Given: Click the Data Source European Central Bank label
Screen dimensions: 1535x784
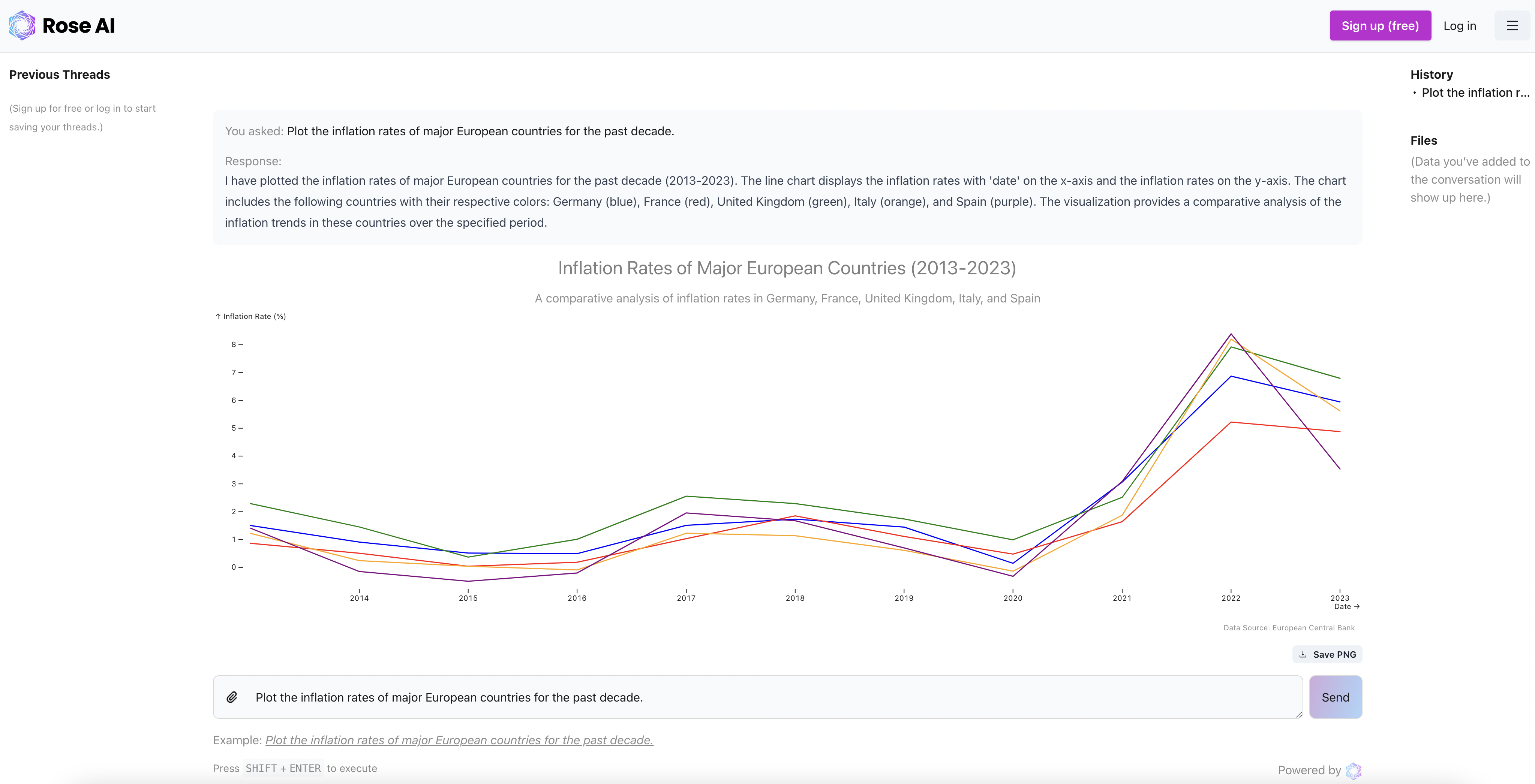Looking at the screenshot, I should coord(1289,627).
